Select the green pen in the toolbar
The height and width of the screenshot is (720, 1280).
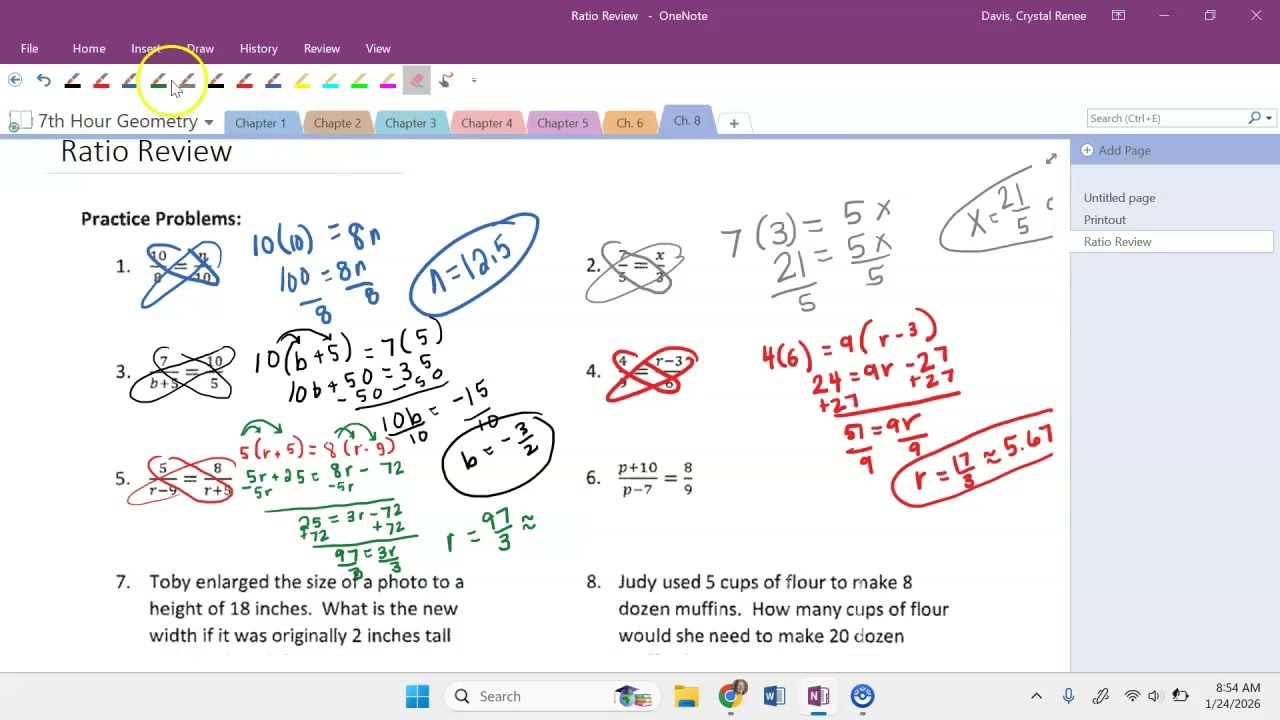(158, 81)
